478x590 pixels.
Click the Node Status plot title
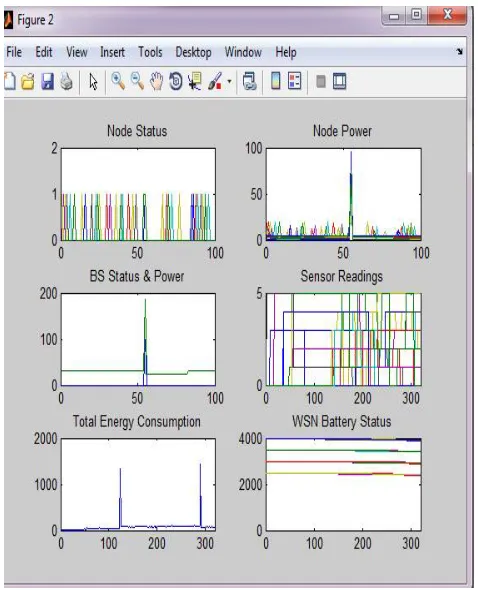pos(137,131)
